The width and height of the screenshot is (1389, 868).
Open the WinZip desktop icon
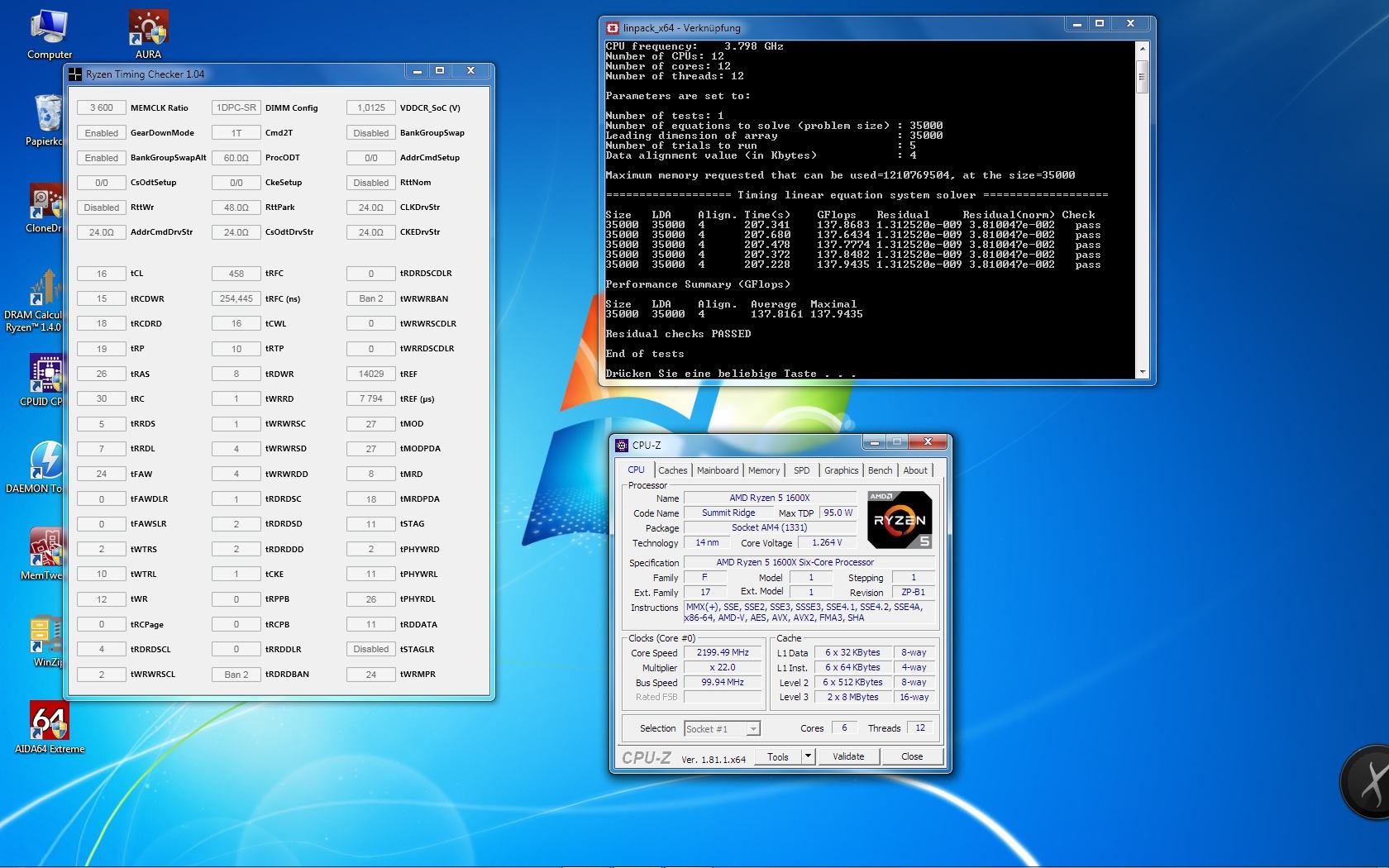47,641
